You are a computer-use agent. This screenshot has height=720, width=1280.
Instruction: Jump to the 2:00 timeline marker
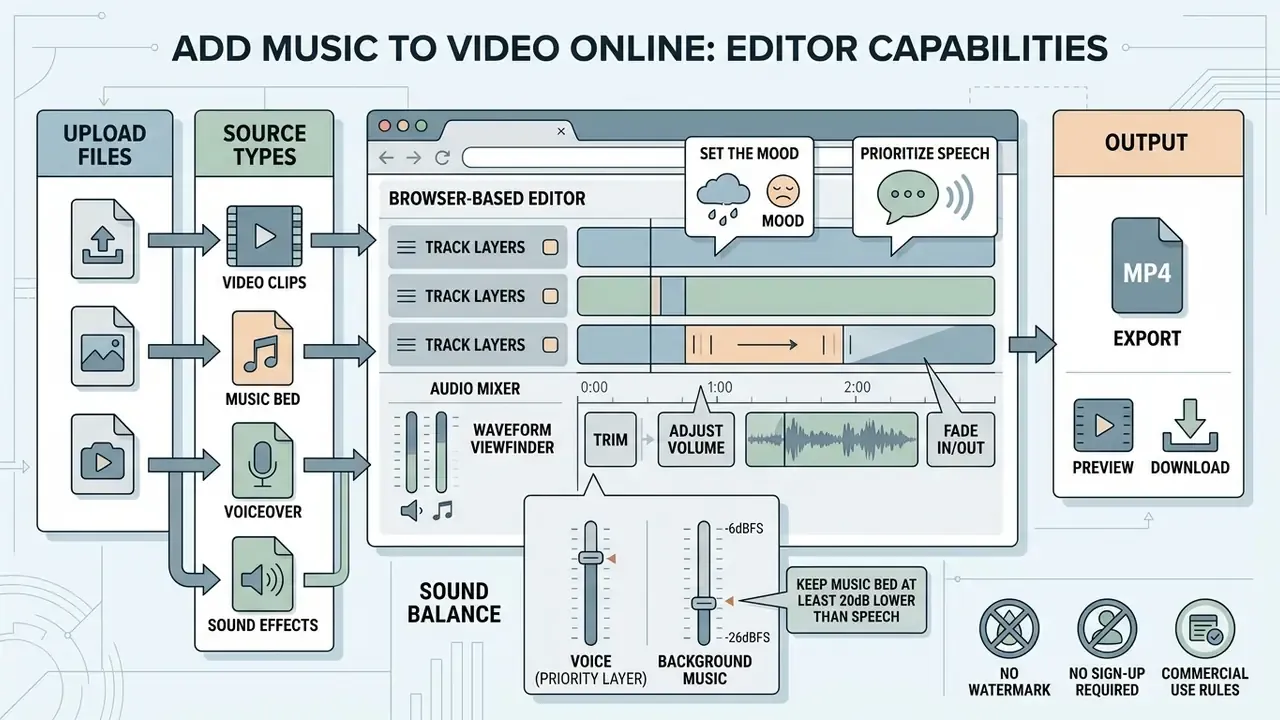[x=858, y=387]
